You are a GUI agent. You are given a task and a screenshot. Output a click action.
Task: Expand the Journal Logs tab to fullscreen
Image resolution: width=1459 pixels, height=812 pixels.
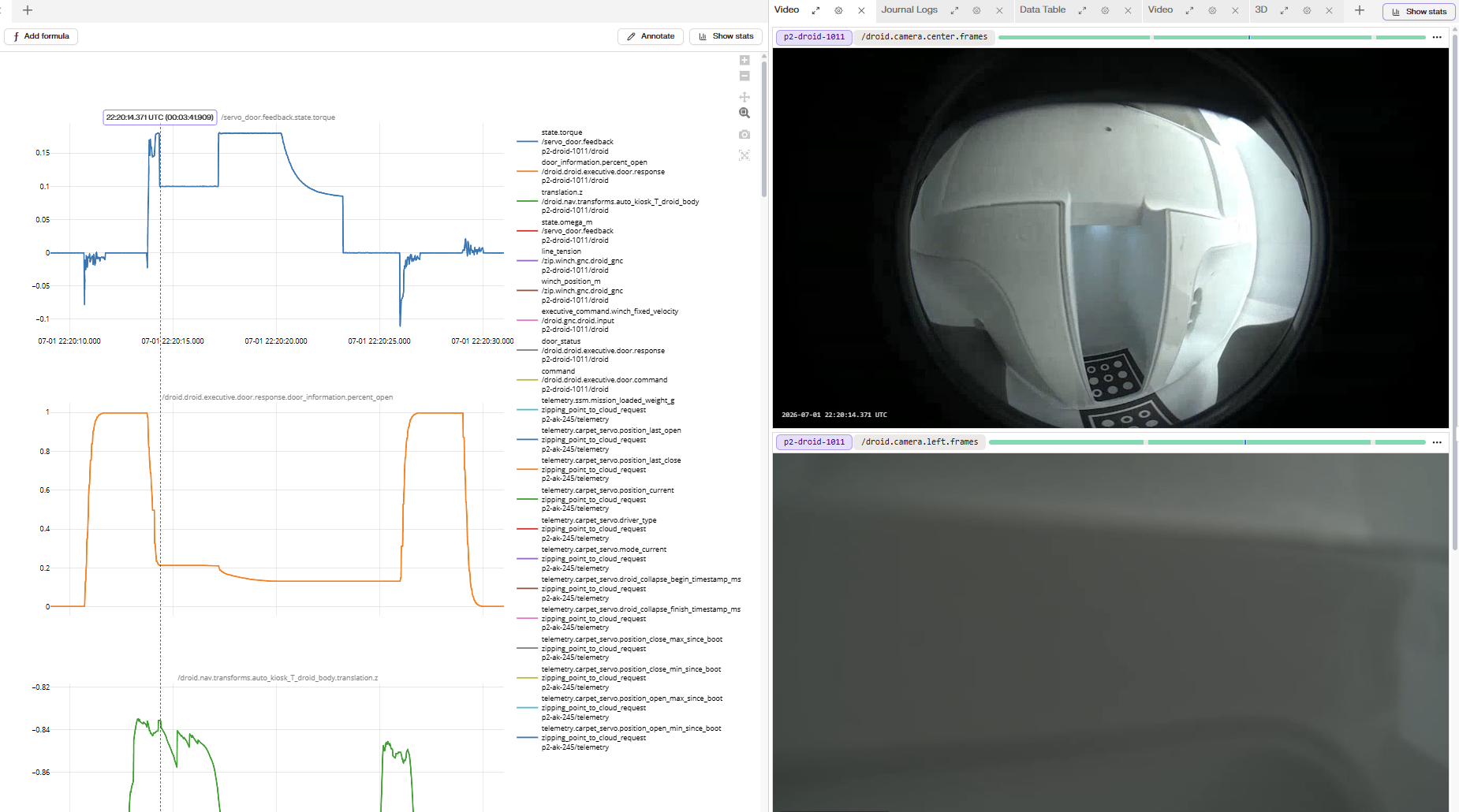(x=954, y=10)
